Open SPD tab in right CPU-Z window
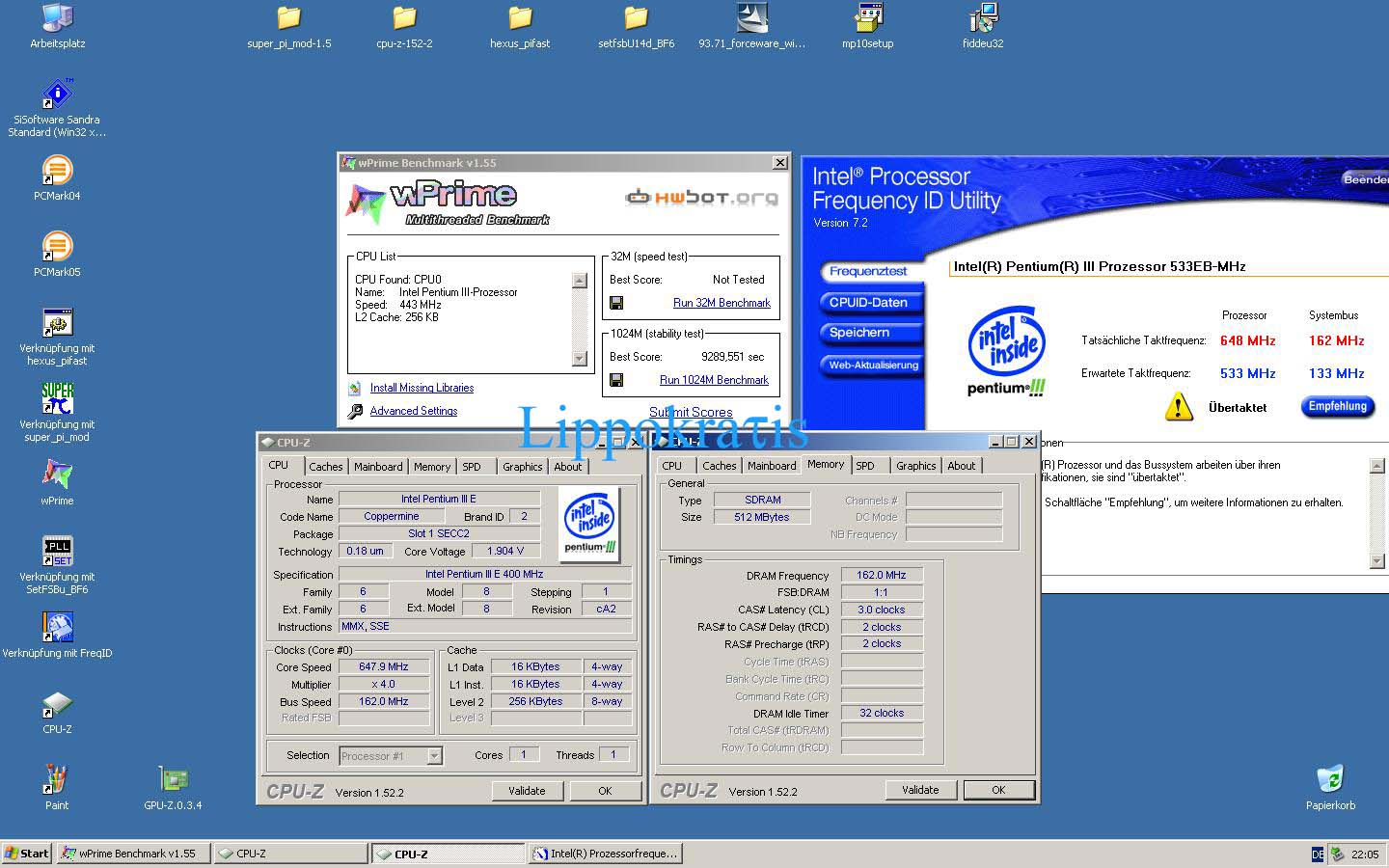This screenshot has width=1389, height=868. coord(865,466)
